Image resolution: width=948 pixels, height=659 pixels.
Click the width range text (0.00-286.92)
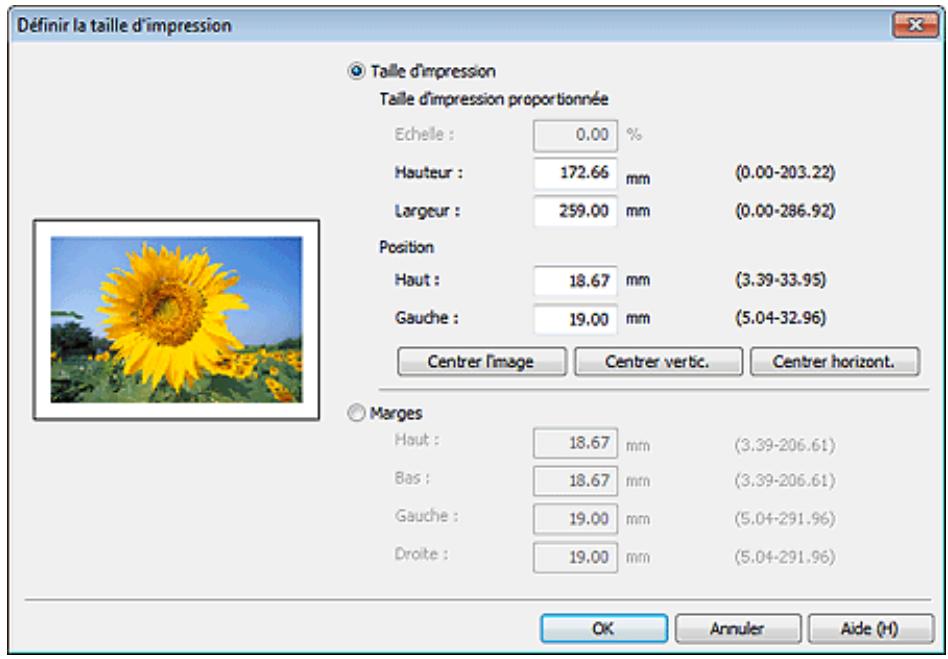click(x=785, y=211)
